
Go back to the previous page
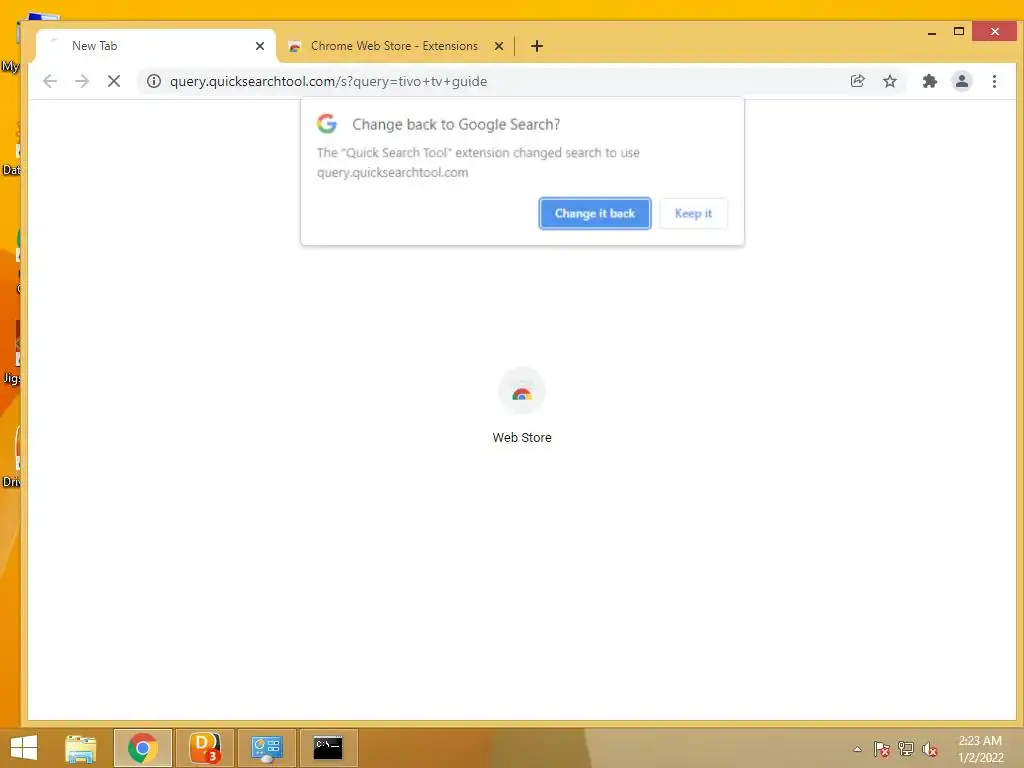pos(50,81)
